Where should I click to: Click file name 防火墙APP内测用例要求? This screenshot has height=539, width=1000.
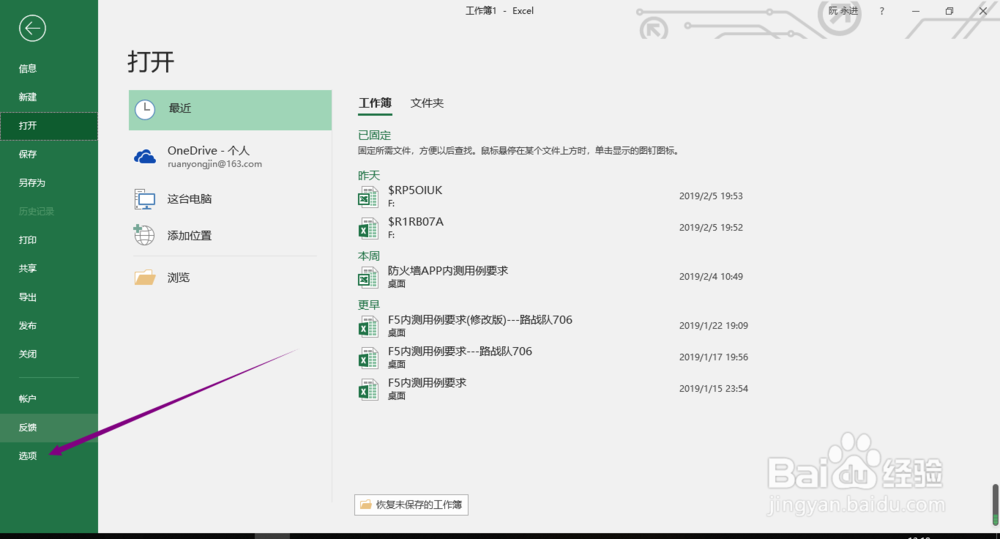click(x=448, y=270)
